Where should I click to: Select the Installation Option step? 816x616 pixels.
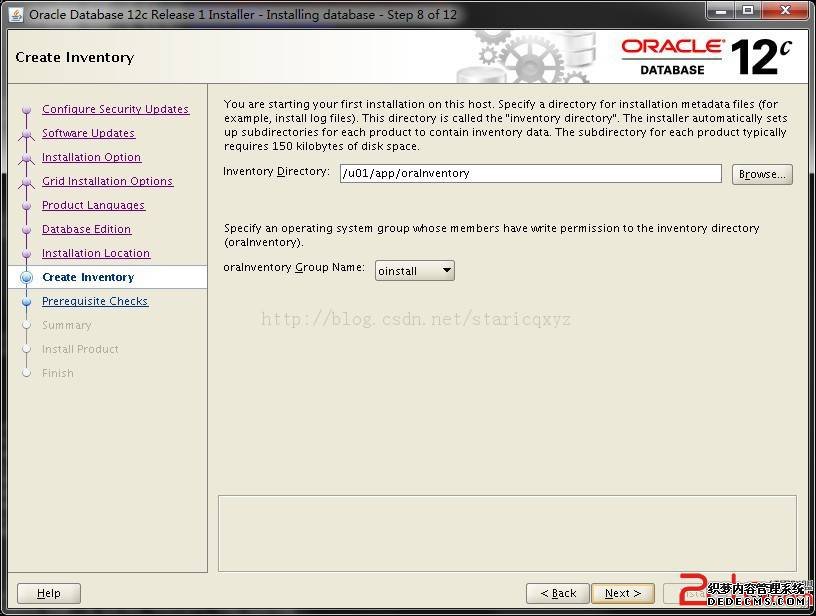click(91, 157)
